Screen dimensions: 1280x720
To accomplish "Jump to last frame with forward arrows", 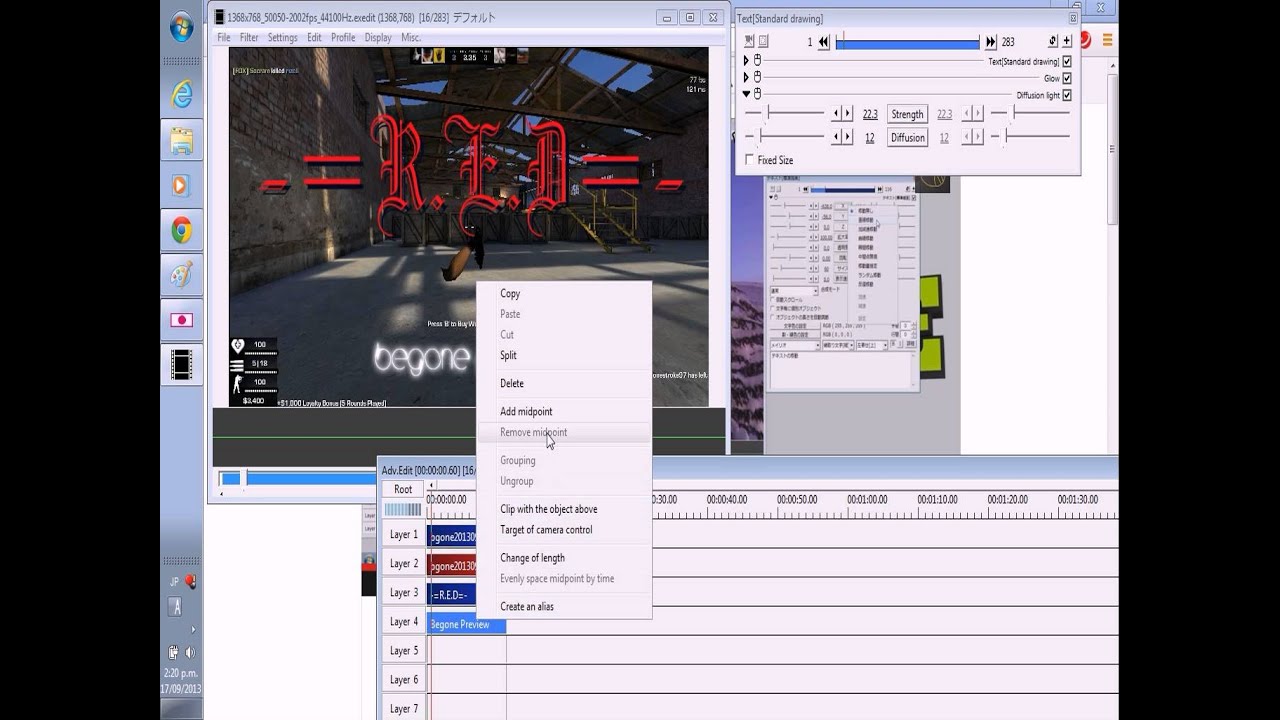I will [991, 42].
